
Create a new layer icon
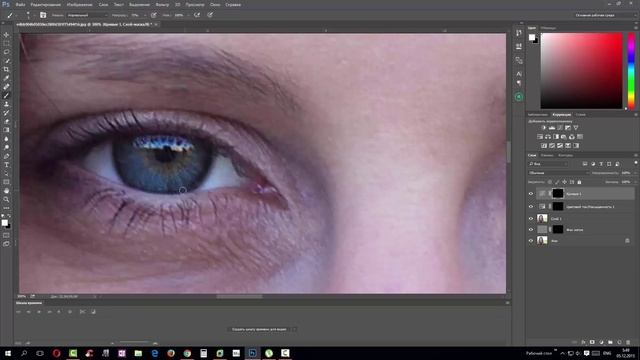point(619,342)
